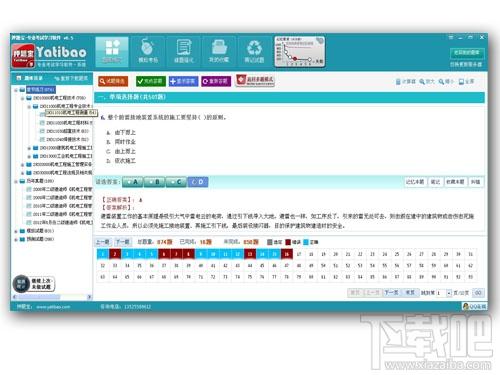Collapse the highlighted root chapter node
The height and width of the screenshot is (375, 500).
coord(16,90)
